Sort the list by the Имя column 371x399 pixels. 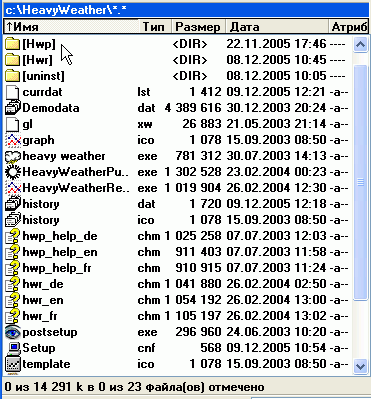point(72,27)
